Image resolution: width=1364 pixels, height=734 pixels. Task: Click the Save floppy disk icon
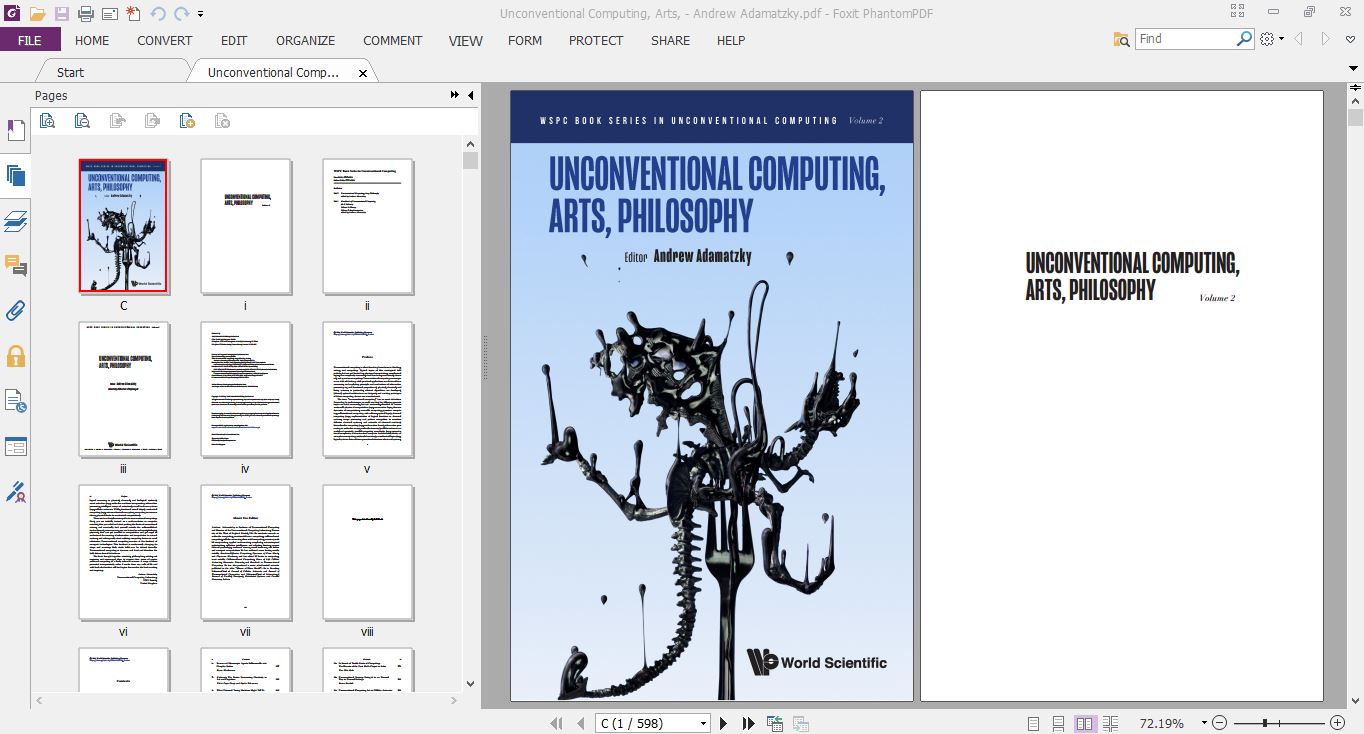62,14
